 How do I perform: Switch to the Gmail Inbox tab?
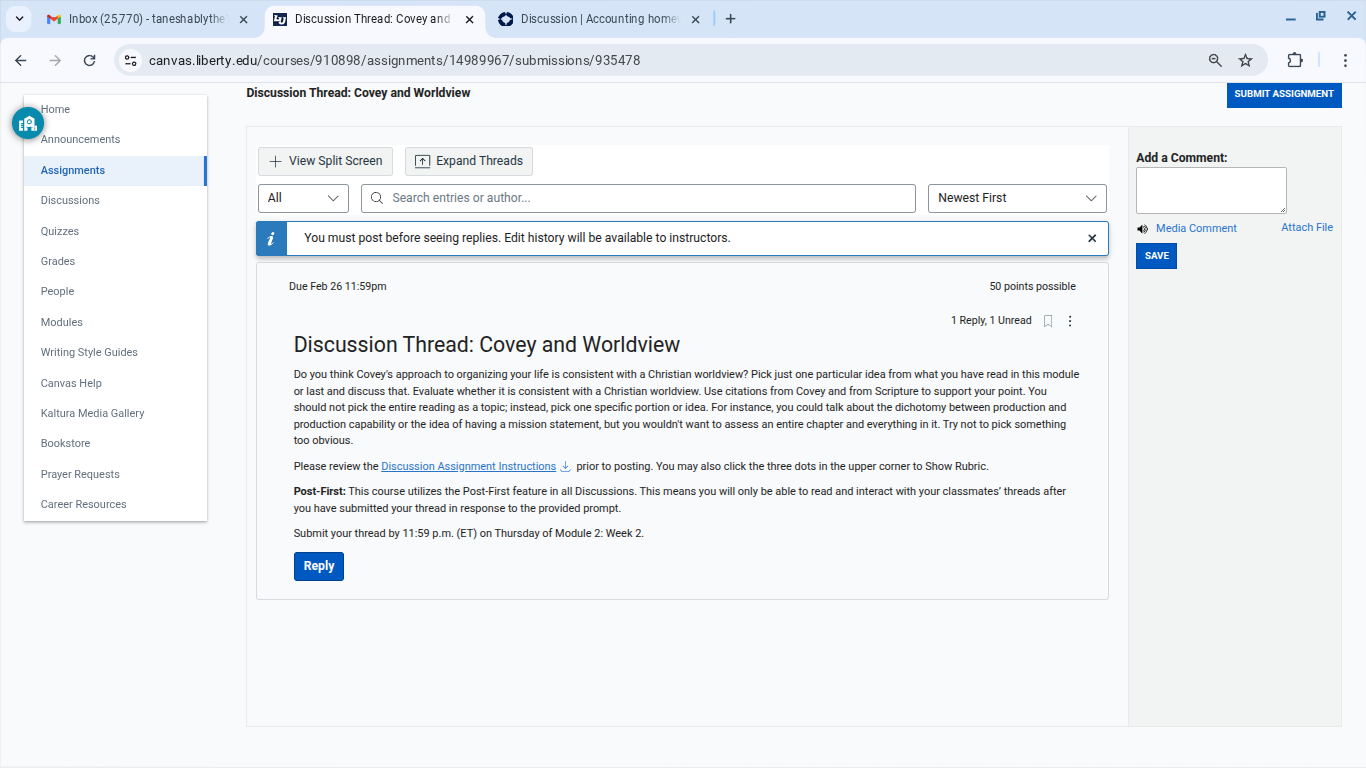click(148, 19)
